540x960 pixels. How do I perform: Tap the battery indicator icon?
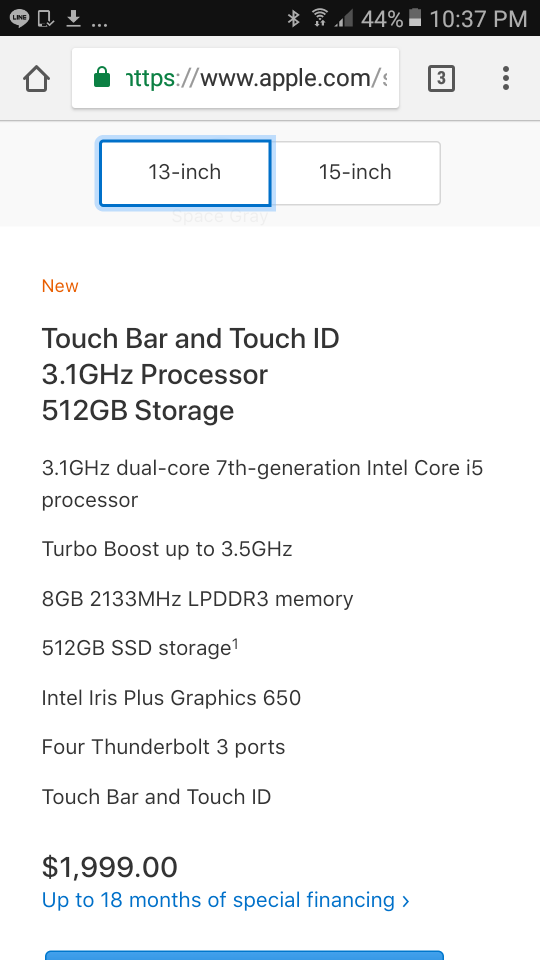[415, 18]
